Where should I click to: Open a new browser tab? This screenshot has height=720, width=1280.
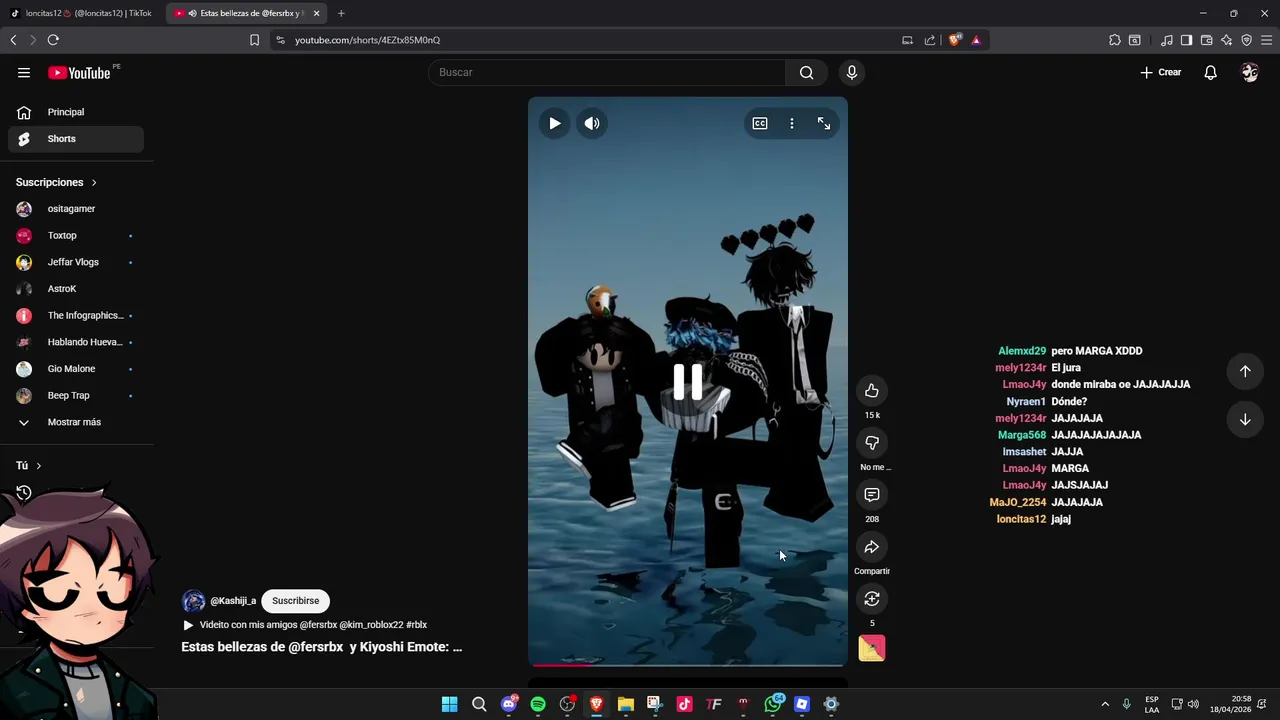pos(341,13)
